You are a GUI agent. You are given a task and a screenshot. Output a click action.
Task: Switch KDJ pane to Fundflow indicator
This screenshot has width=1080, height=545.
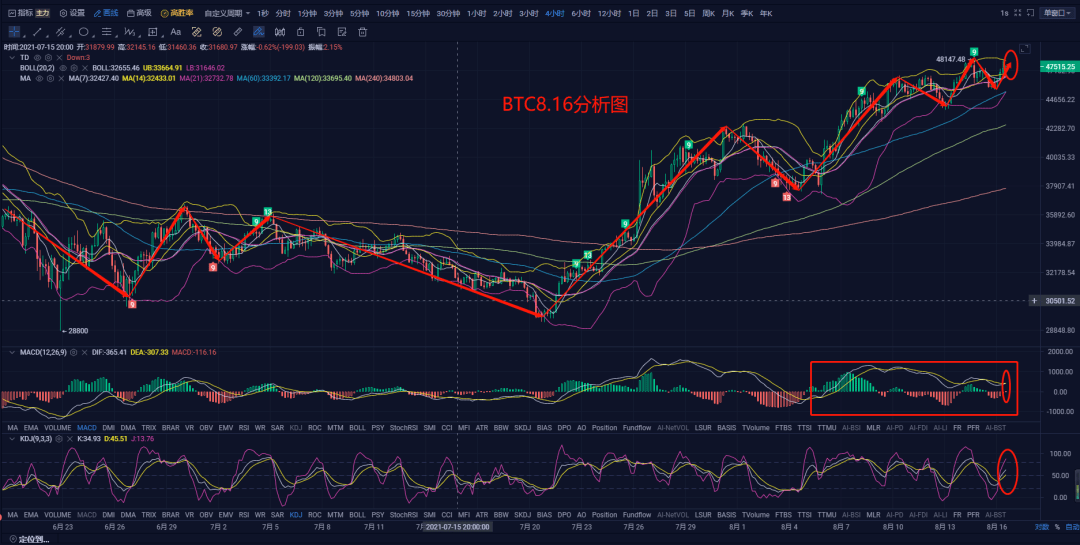[x=636, y=515]
